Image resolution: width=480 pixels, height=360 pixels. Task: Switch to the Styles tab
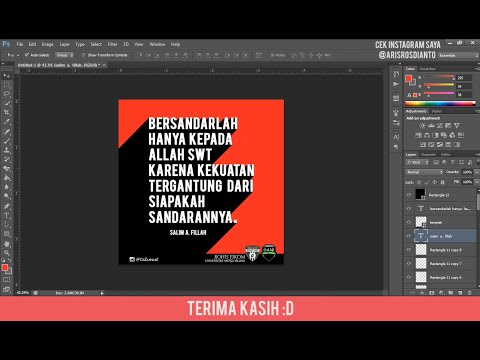coord(436,111)
